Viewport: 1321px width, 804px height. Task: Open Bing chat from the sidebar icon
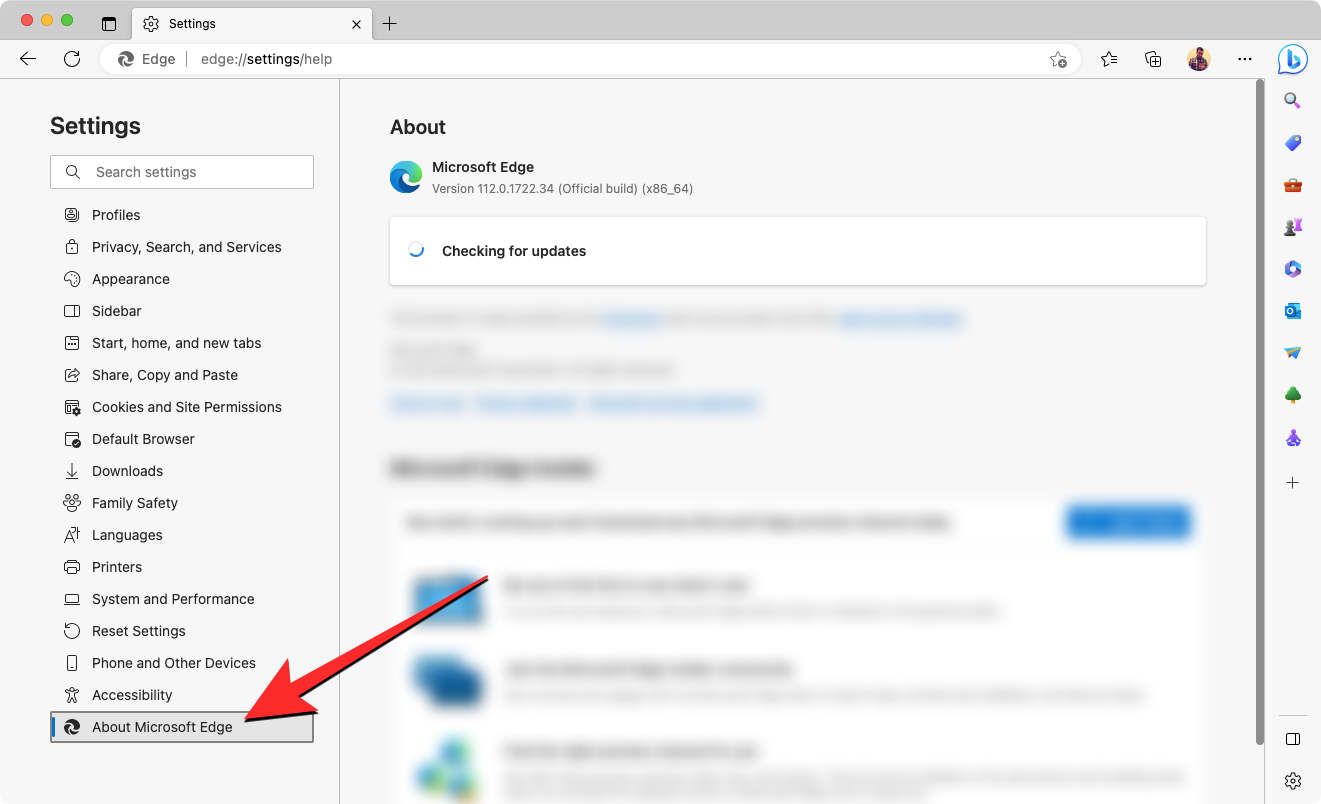point(1292,59)
